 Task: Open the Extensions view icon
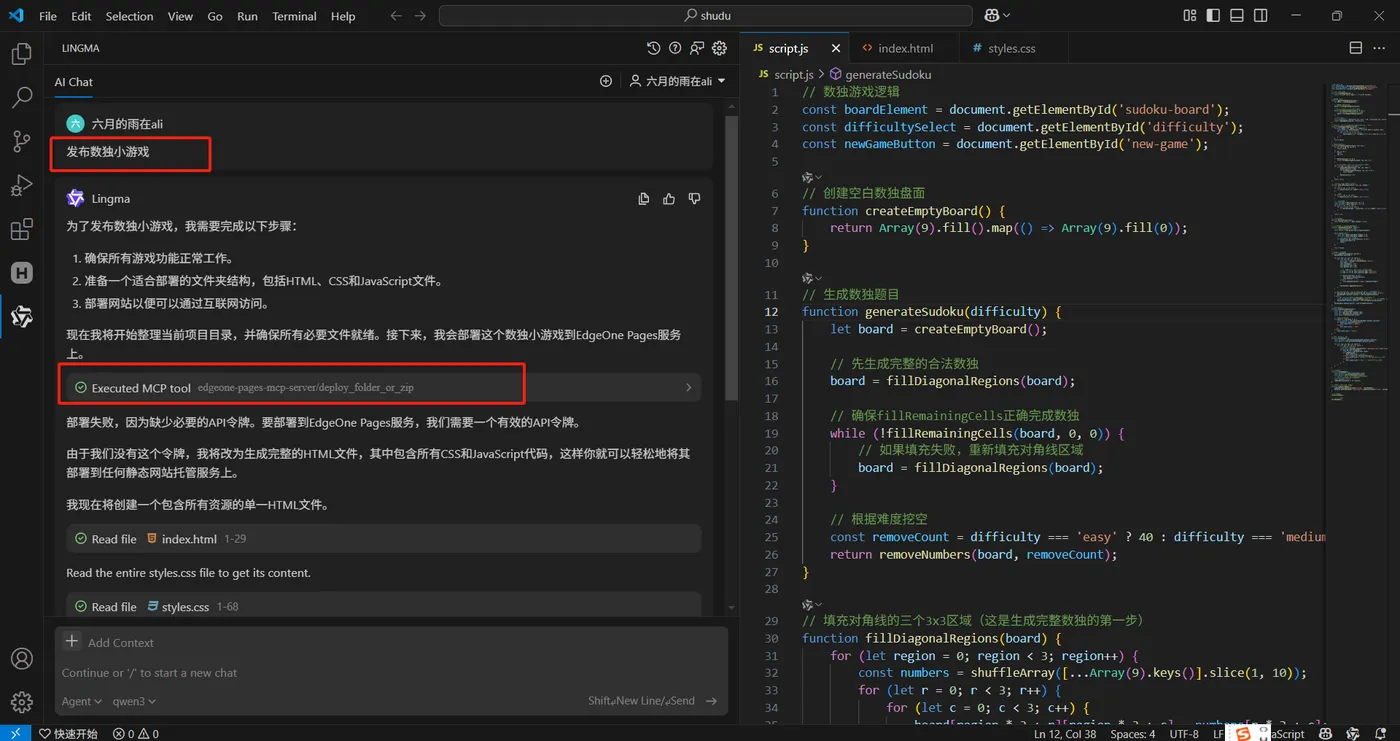(x=21, y=230)
